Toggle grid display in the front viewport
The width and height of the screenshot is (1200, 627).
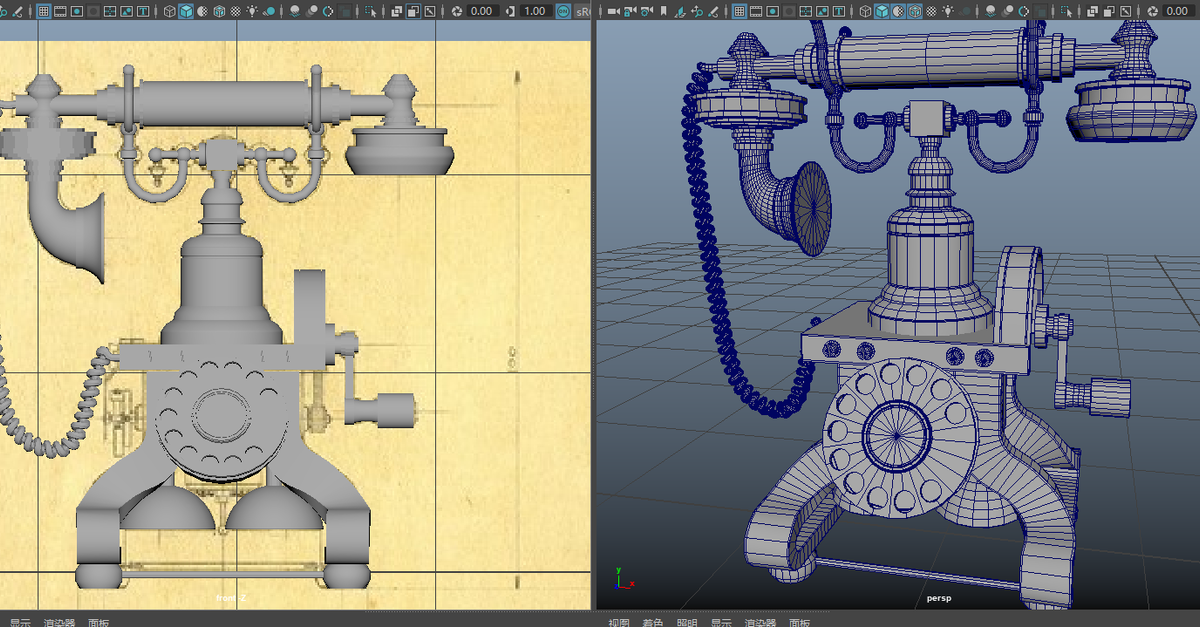click(x=44, y=11)
